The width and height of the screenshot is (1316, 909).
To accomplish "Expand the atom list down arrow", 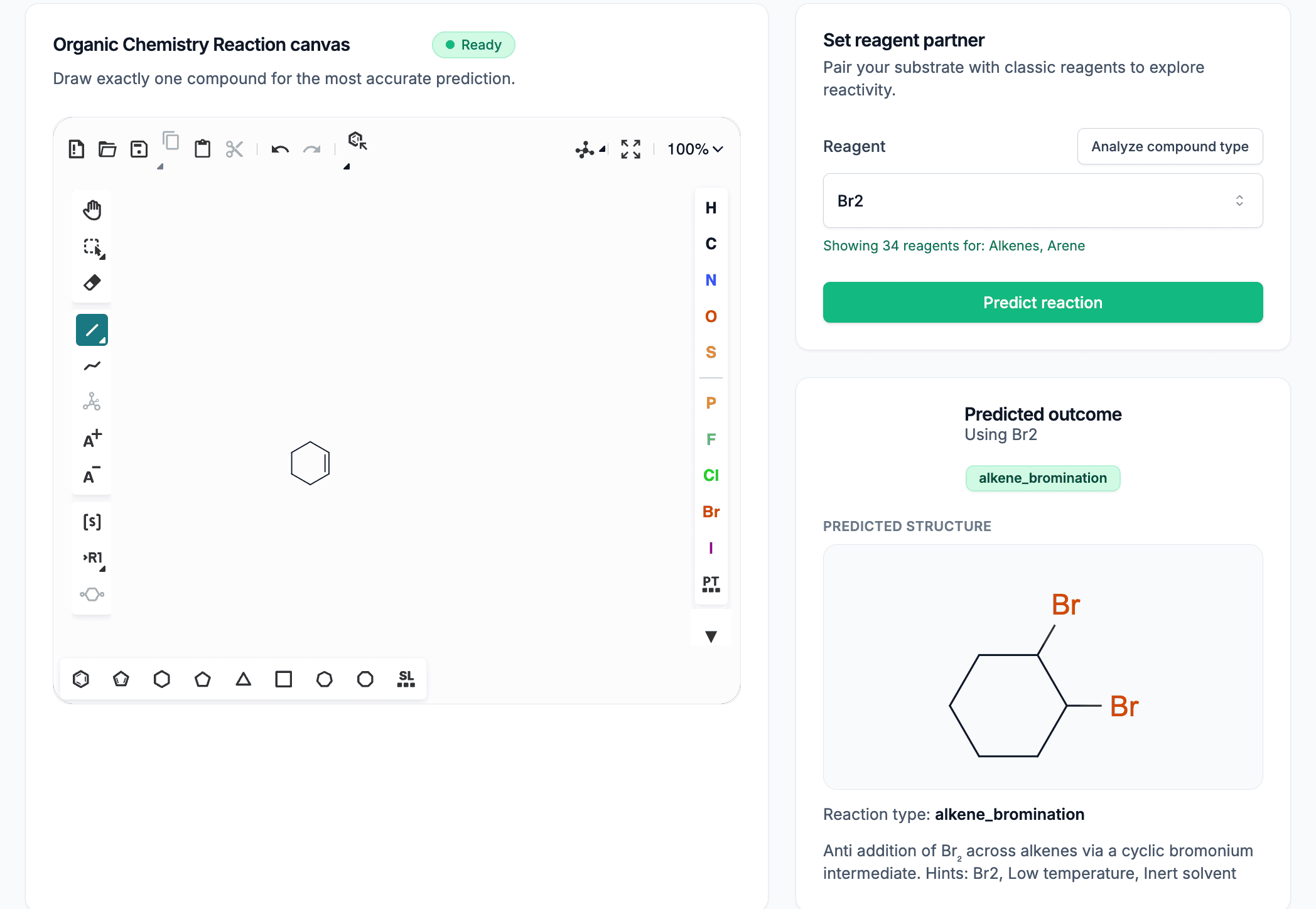I will (711, 637).
